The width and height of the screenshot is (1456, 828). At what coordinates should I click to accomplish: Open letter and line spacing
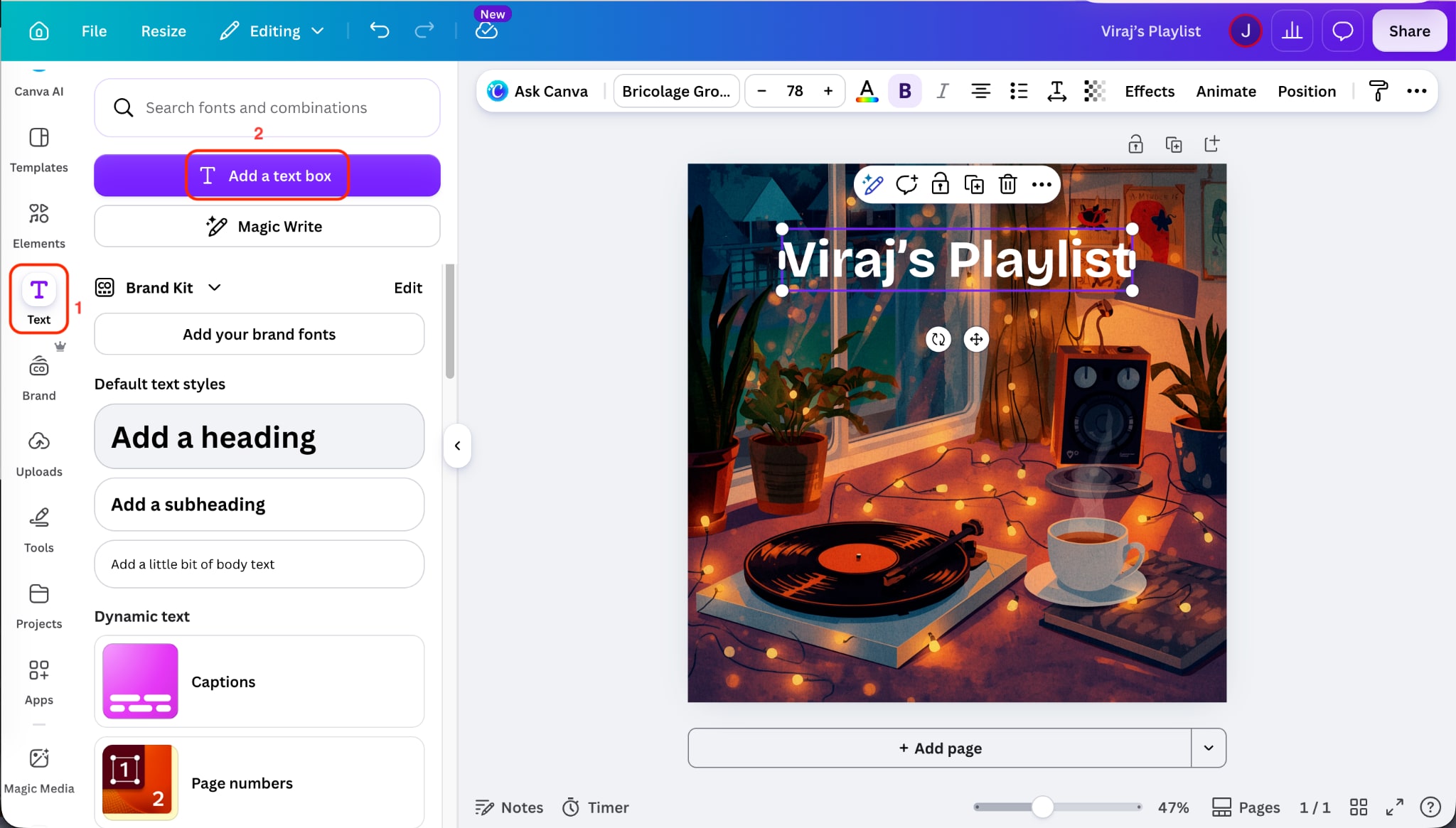(1056, 91)
